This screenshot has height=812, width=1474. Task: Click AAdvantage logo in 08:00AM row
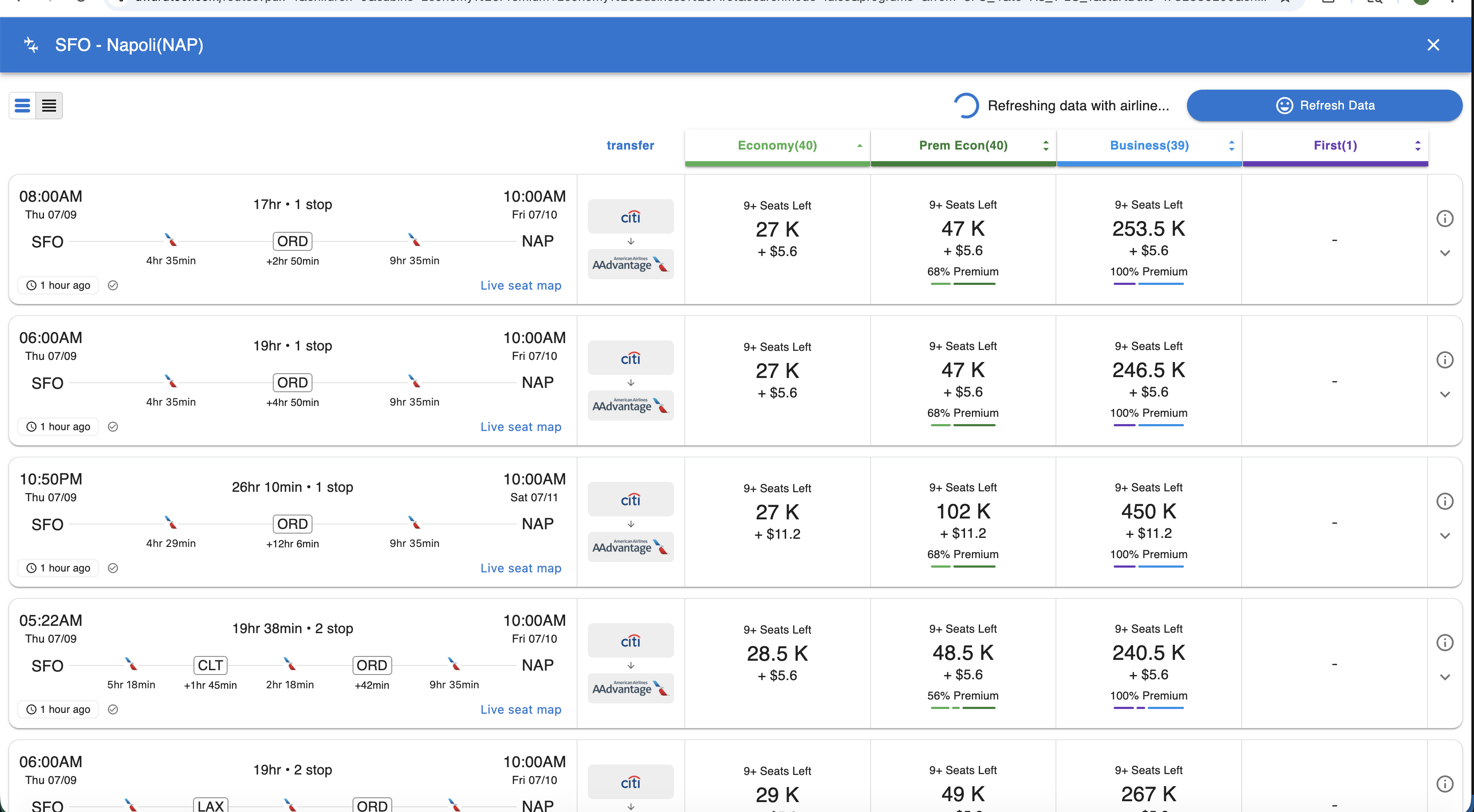631,264
